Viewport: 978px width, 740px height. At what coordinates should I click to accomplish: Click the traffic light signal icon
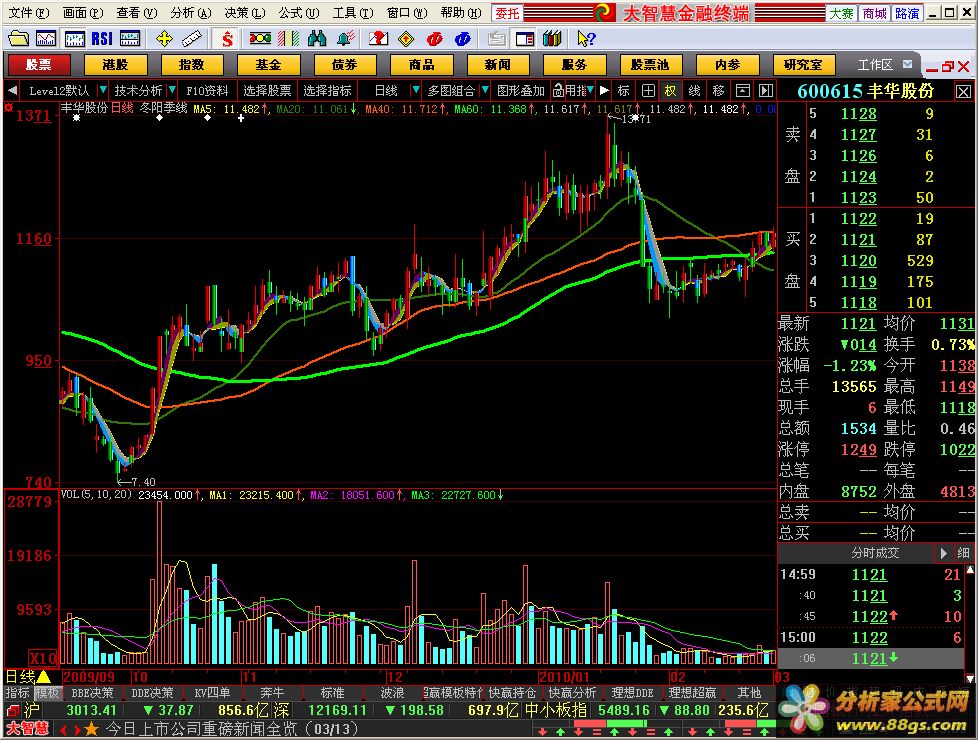[x=259, y=39]
